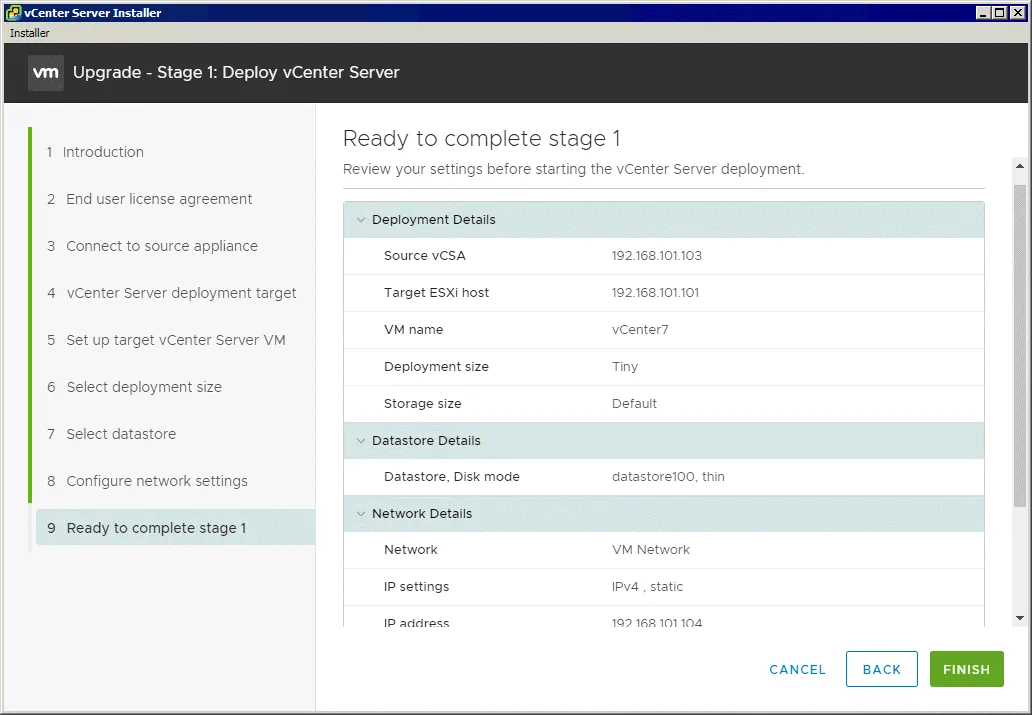Collapse the Deployment Details section
The image size is (1032, 715).
(359, 220)
